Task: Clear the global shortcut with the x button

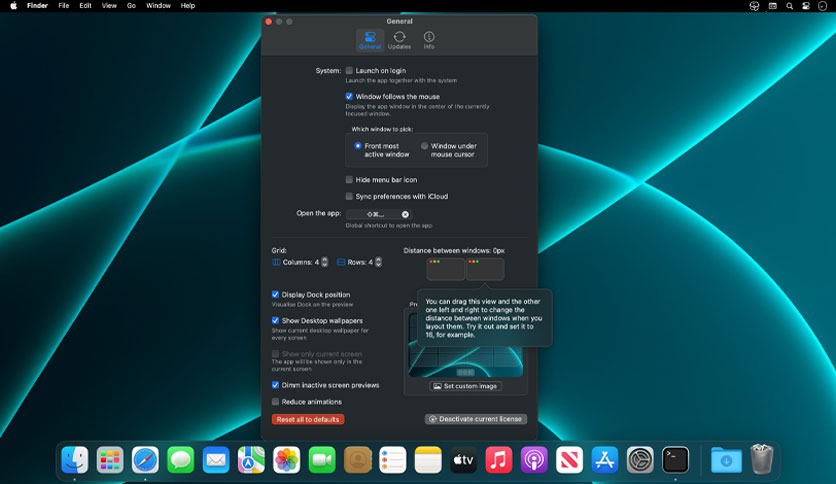Action: click(x=405, y=214)
